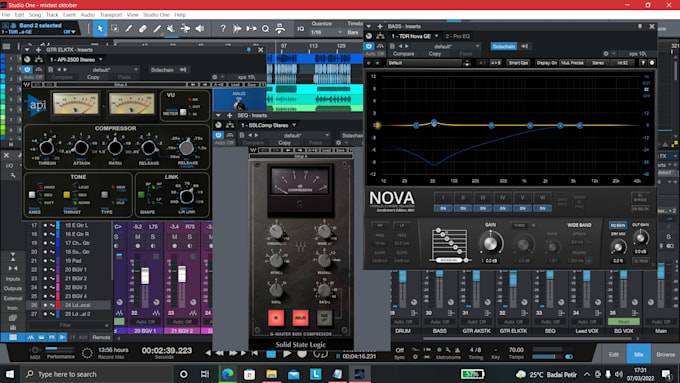Open the File menu

[x=6, y=15]
